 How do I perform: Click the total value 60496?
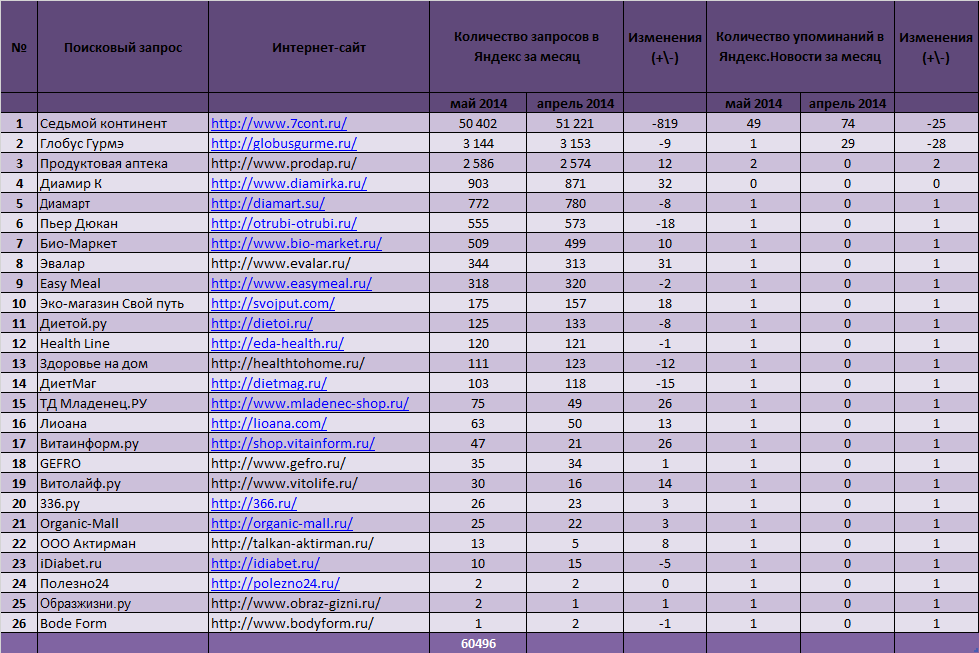[478, 644]
